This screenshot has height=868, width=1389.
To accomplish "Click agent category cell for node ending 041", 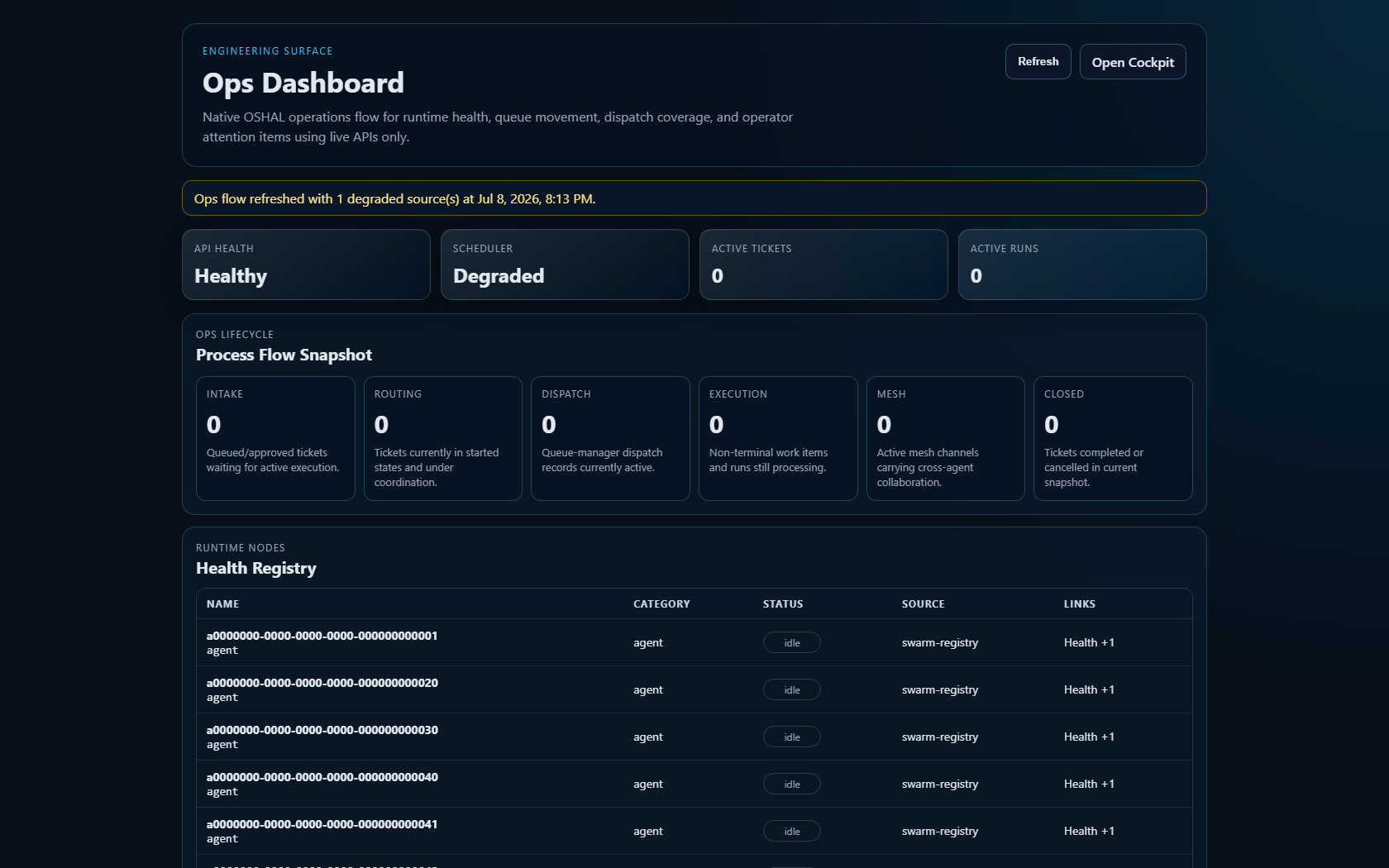I will coord(648,831).
